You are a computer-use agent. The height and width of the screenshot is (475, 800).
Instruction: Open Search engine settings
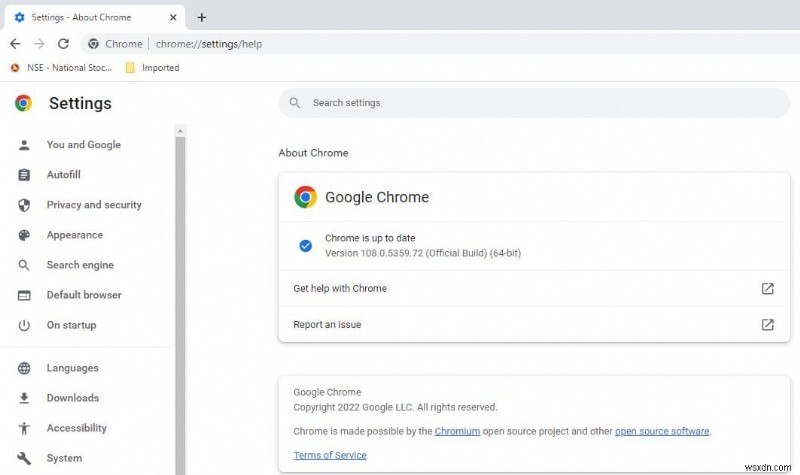coord(80,265)
